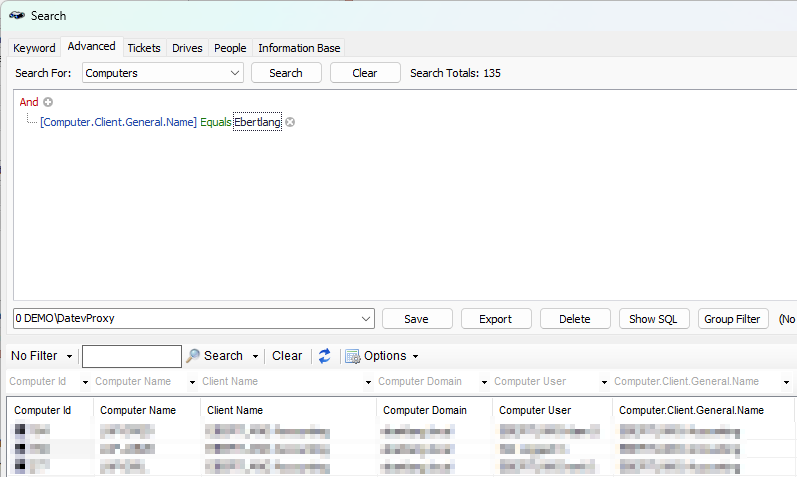The width and height of the screenshot is (797, 477).
Task: Sort by the Computer User column header
Action: coord(535,410)
